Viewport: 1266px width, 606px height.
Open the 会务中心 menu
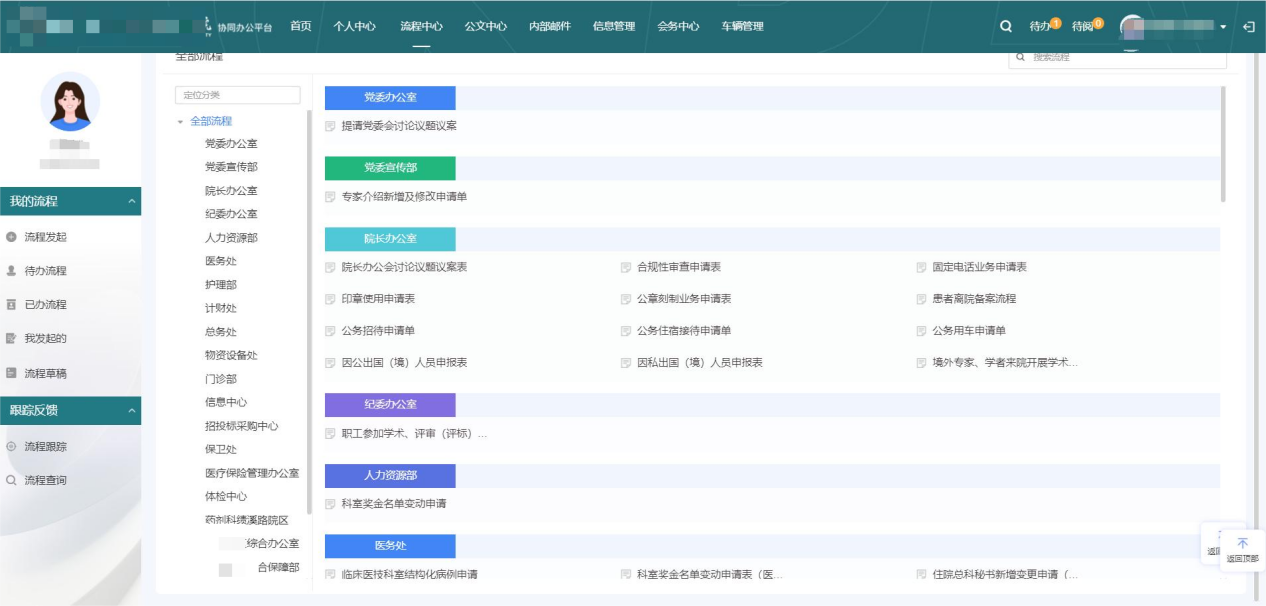tap(678, 27)
